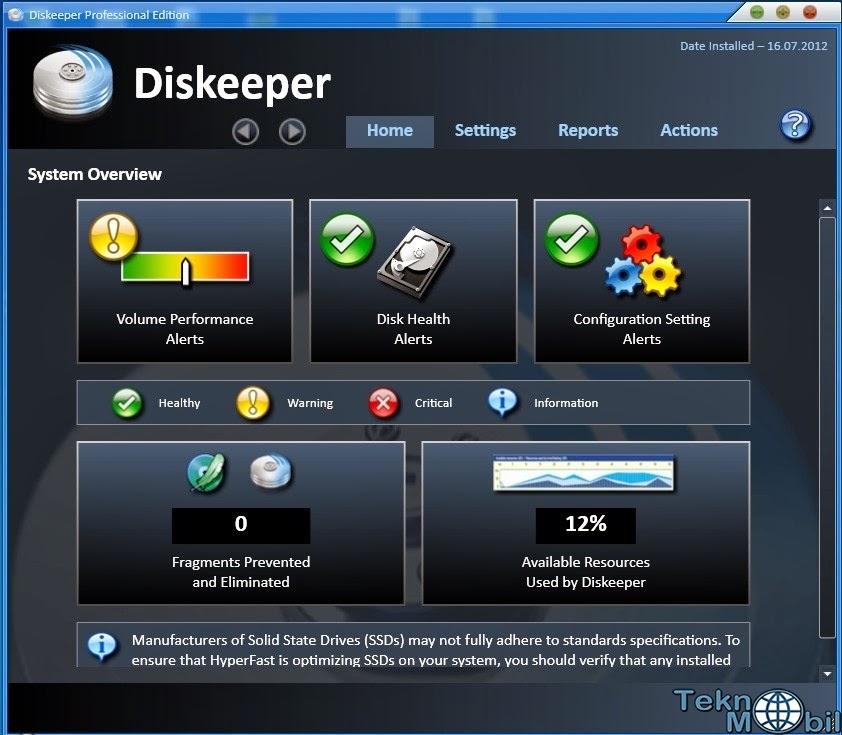Click the fragments count value 0
Screen dimensions: 842x735
[x=241, y=525]
